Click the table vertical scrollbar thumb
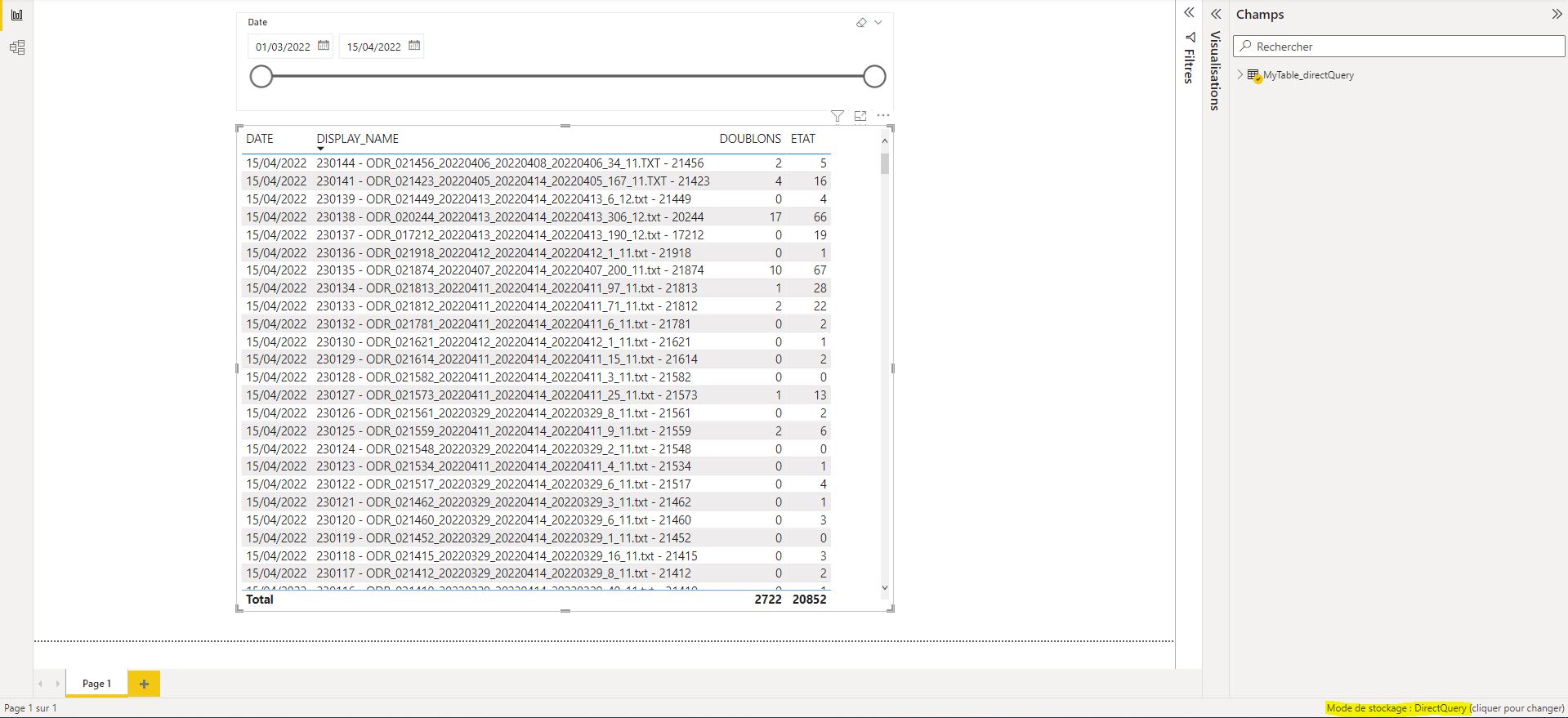The image size is (1568, 718). (x=884, y=163)
